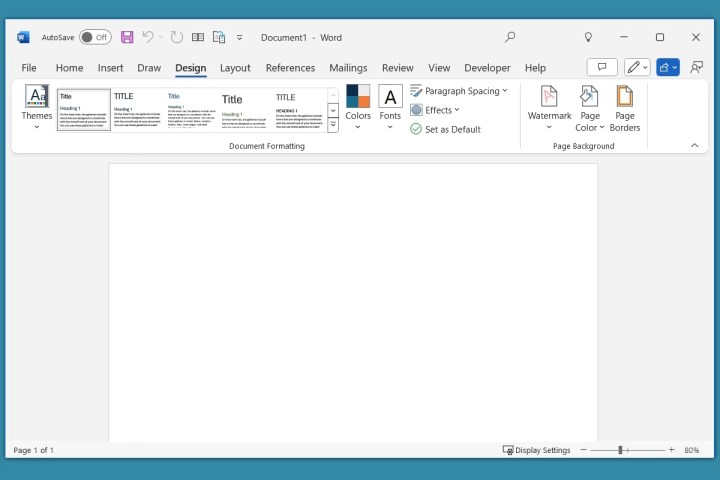Screen dimensions: 720x480
Task: Expand the Paragraph Spacing dropdown
Action: click(x=459, y=91)
